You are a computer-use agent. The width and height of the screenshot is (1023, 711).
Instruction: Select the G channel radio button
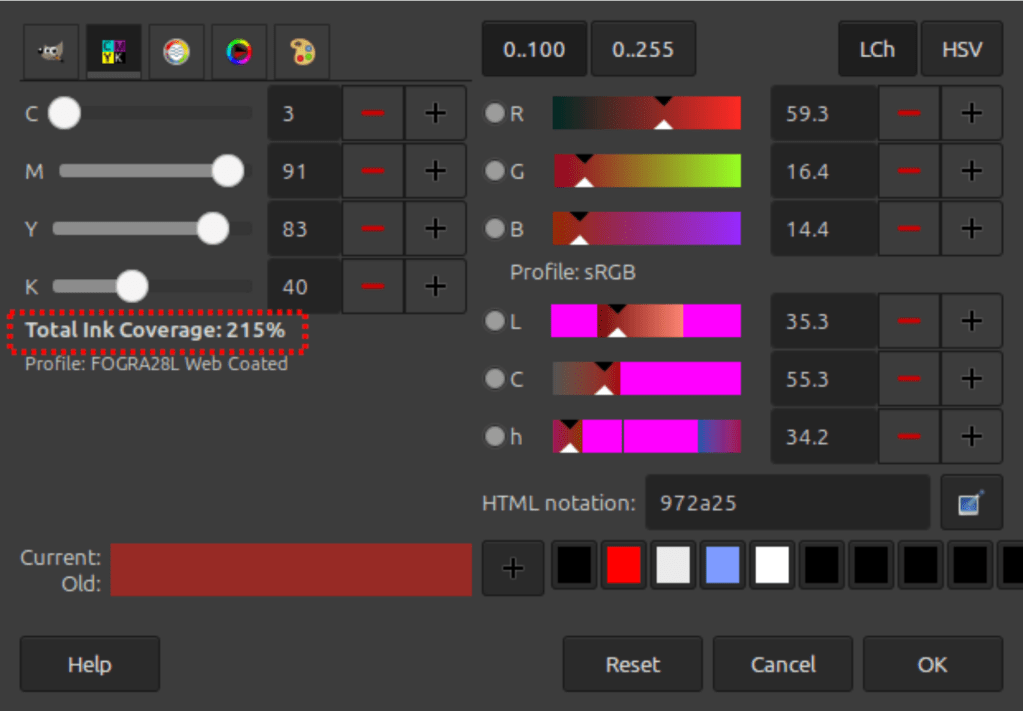coord(494,171)
